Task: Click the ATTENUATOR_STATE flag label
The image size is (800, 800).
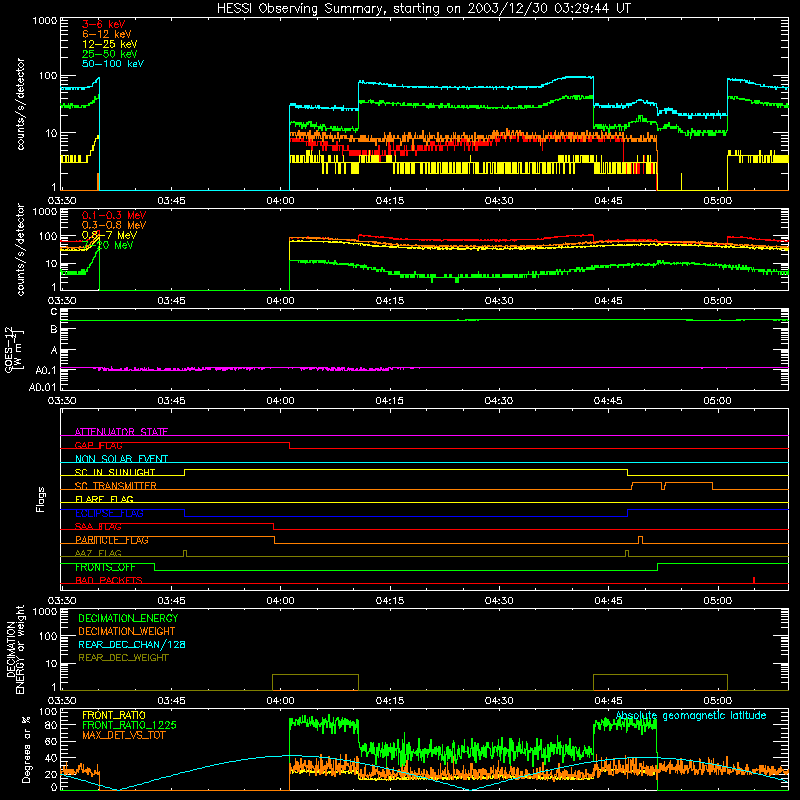Action: click(x=121, y=432)
